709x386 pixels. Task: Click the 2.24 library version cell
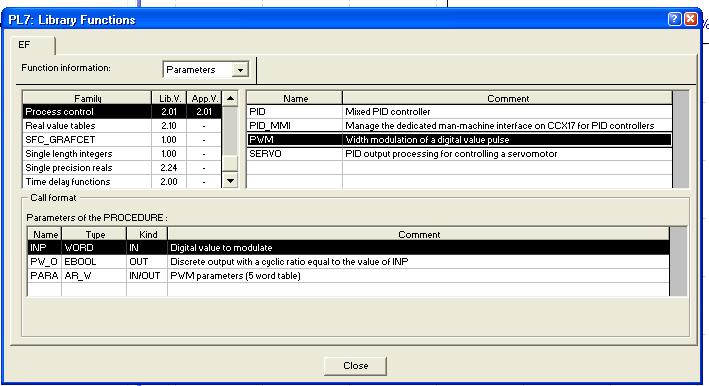click(x=169, y=168)
